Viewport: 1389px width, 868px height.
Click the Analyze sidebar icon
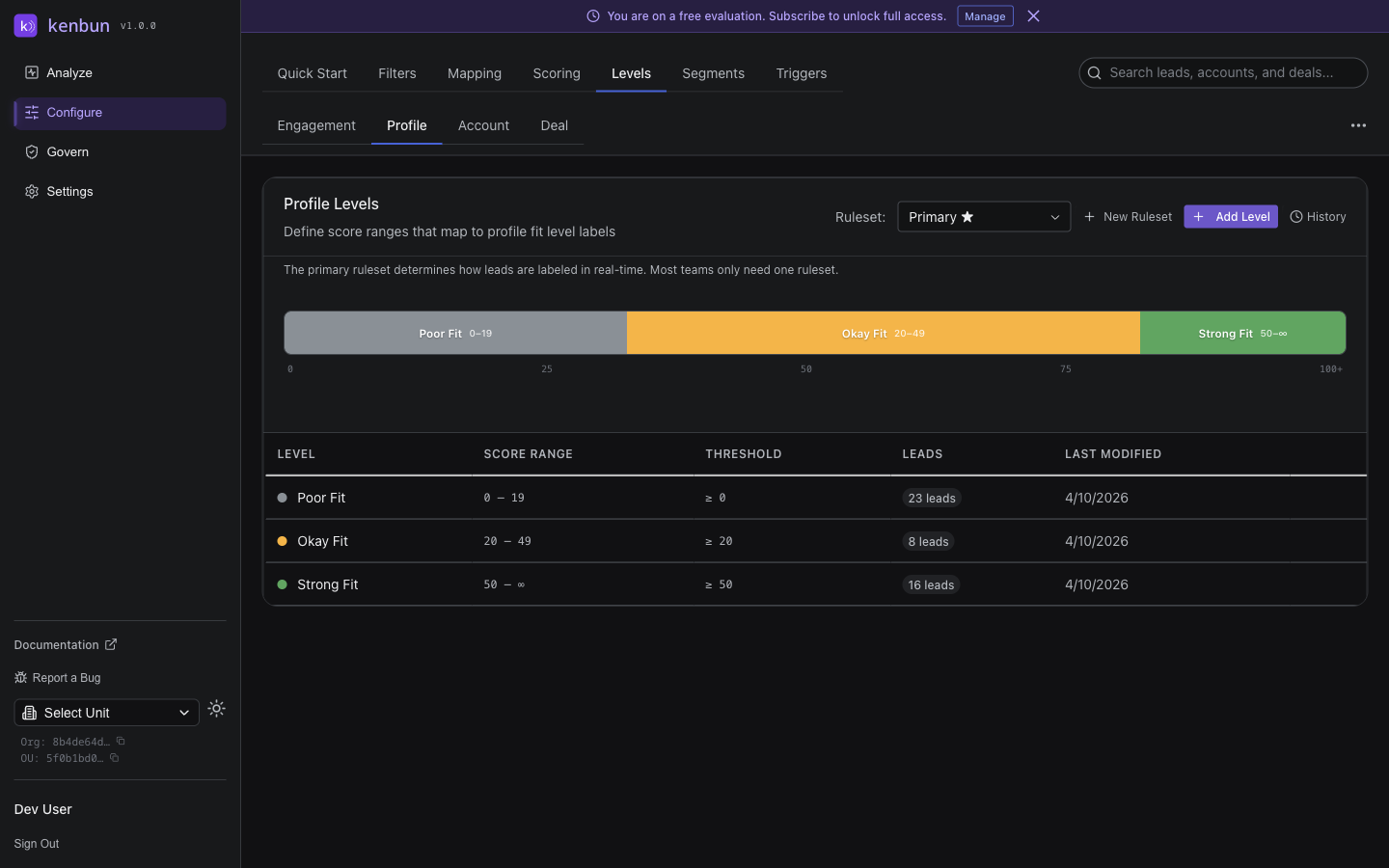coord(32,72)
